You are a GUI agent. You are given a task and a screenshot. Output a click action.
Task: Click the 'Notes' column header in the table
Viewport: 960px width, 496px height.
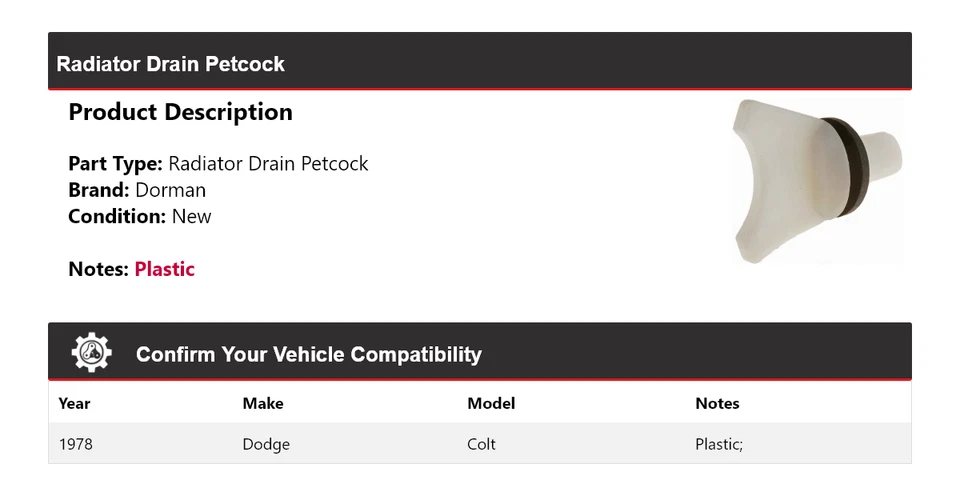717,404
